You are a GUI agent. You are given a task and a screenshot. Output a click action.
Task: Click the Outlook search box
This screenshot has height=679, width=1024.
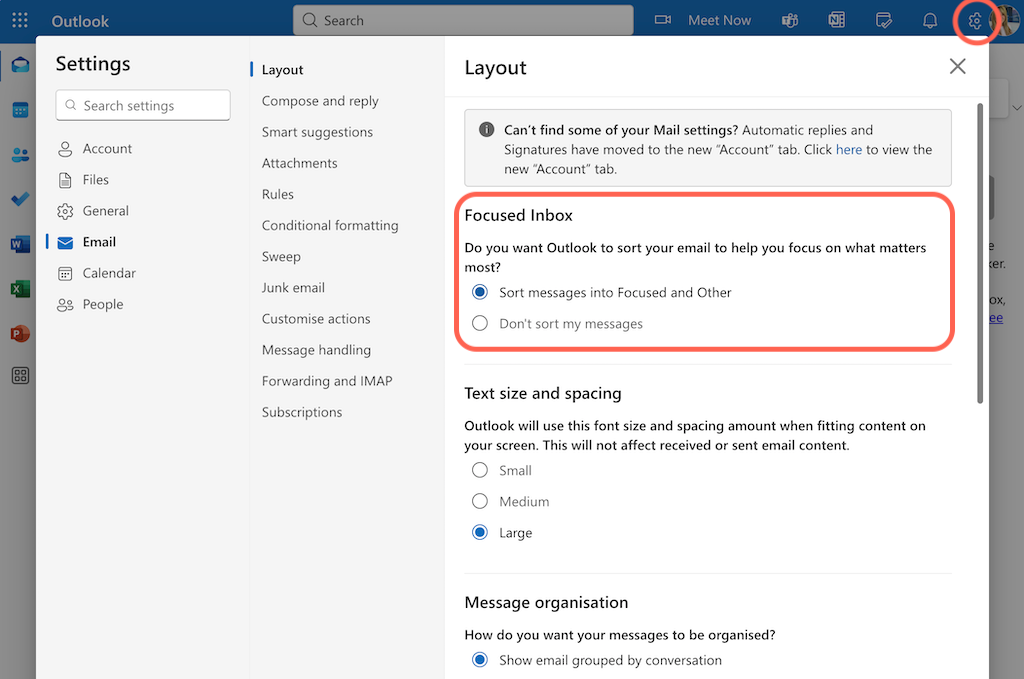coord(463,20)
